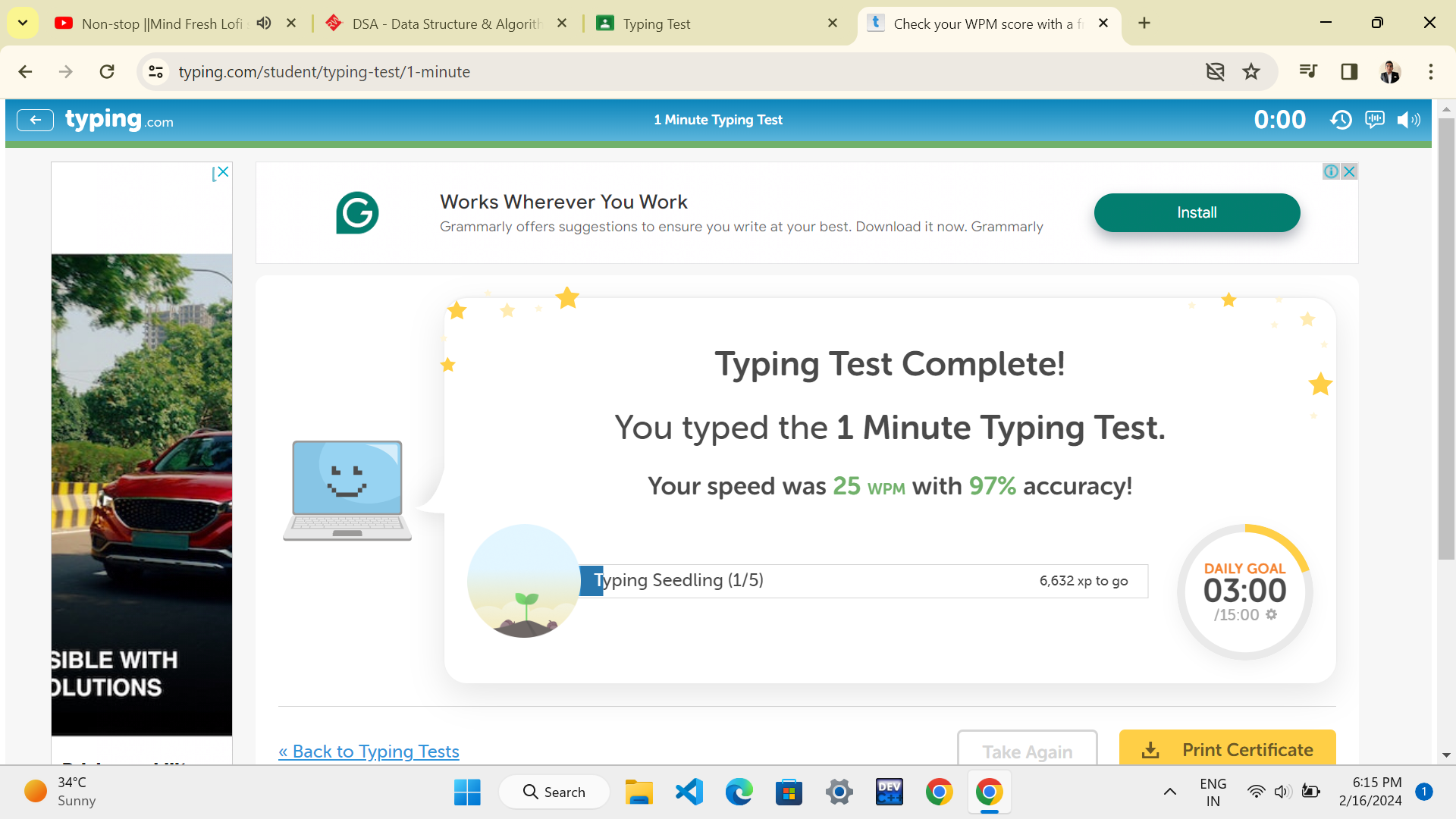Switch to the Typing Test tab
Viewport: 1456px width, 819px height.
[x=657, y=24]
